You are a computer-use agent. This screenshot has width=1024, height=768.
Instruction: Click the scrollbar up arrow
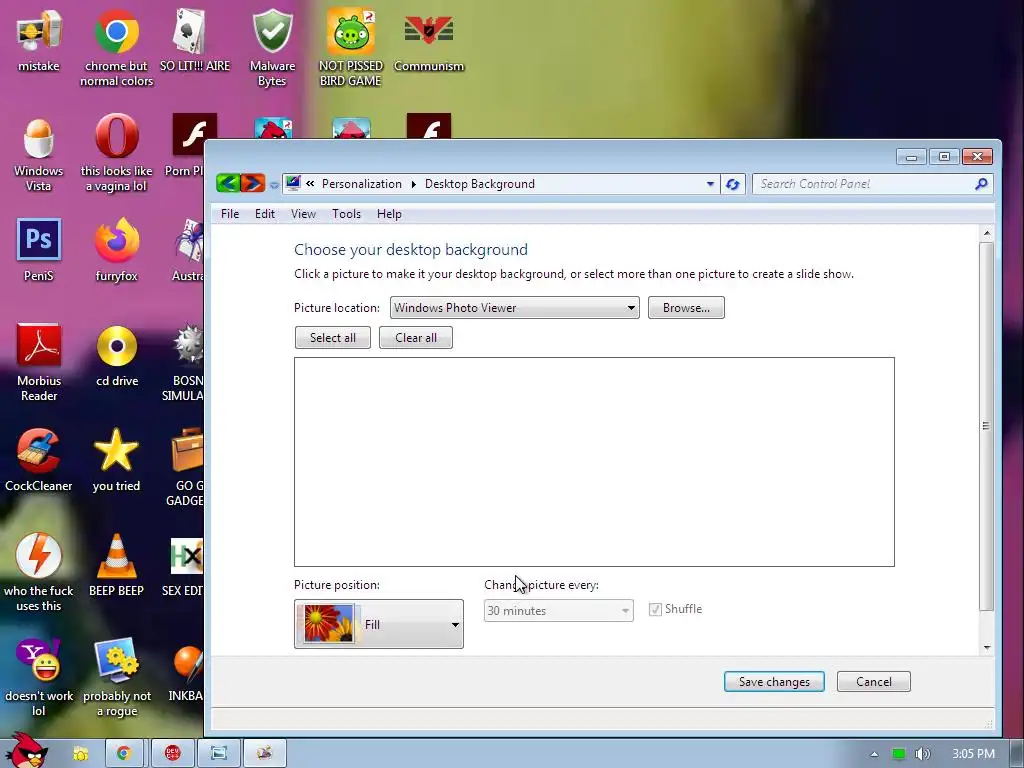987,233
